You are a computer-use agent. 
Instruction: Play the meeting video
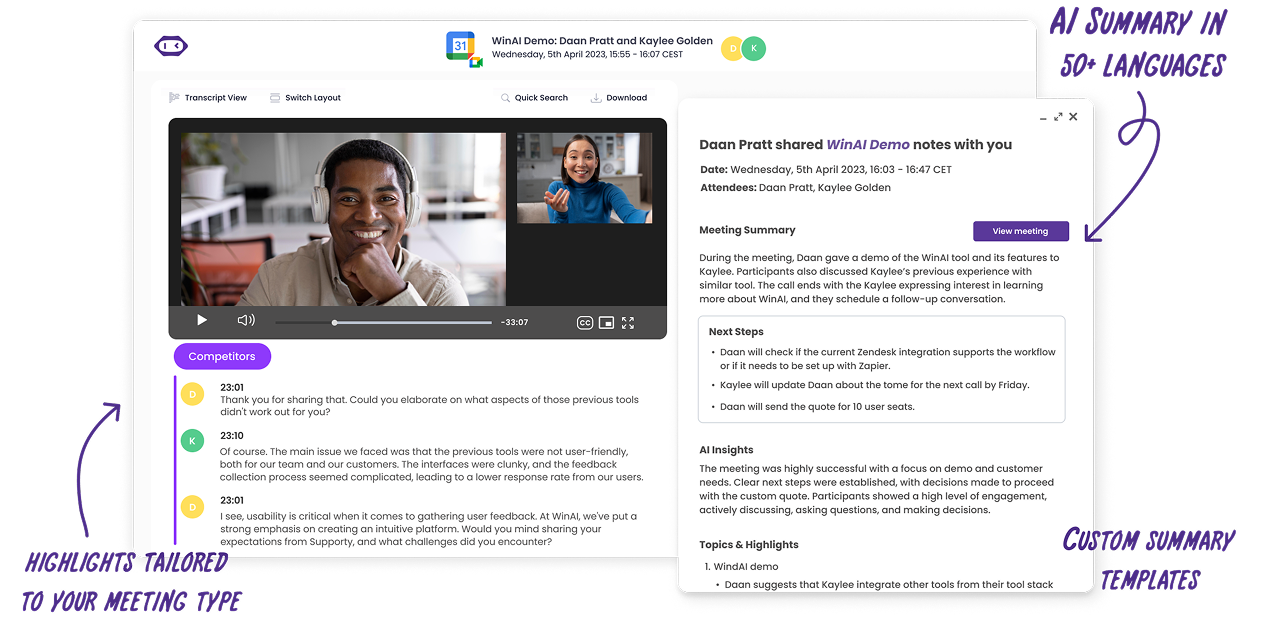tap(202, 321)
